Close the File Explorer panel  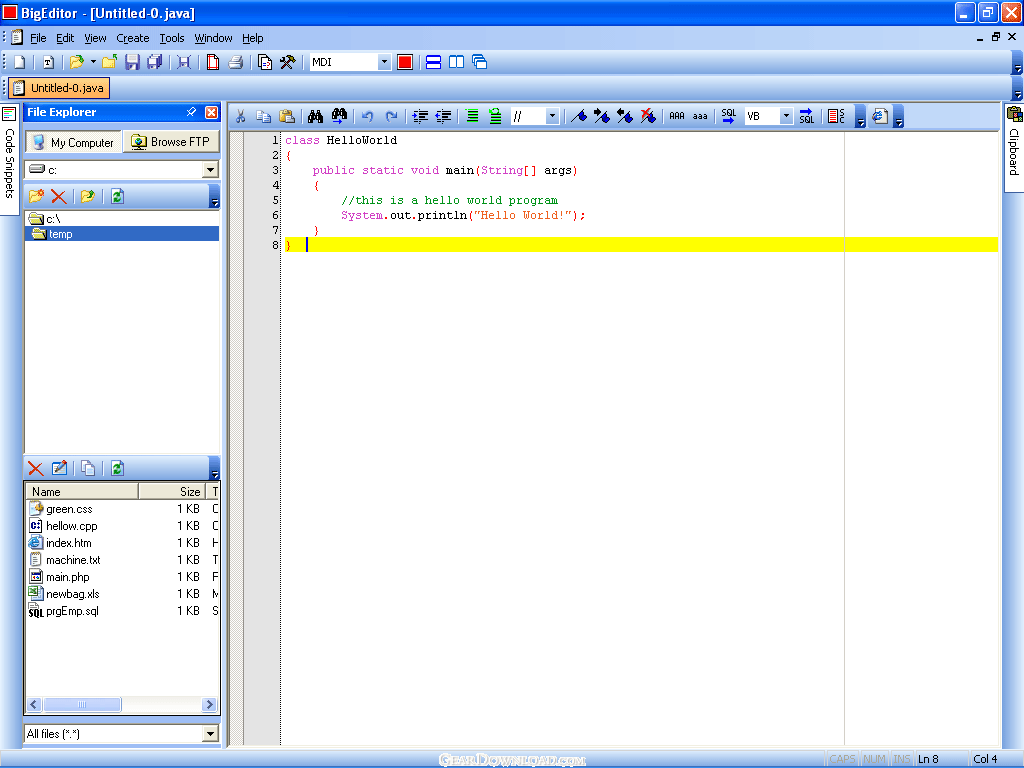[x=212, y=112]
